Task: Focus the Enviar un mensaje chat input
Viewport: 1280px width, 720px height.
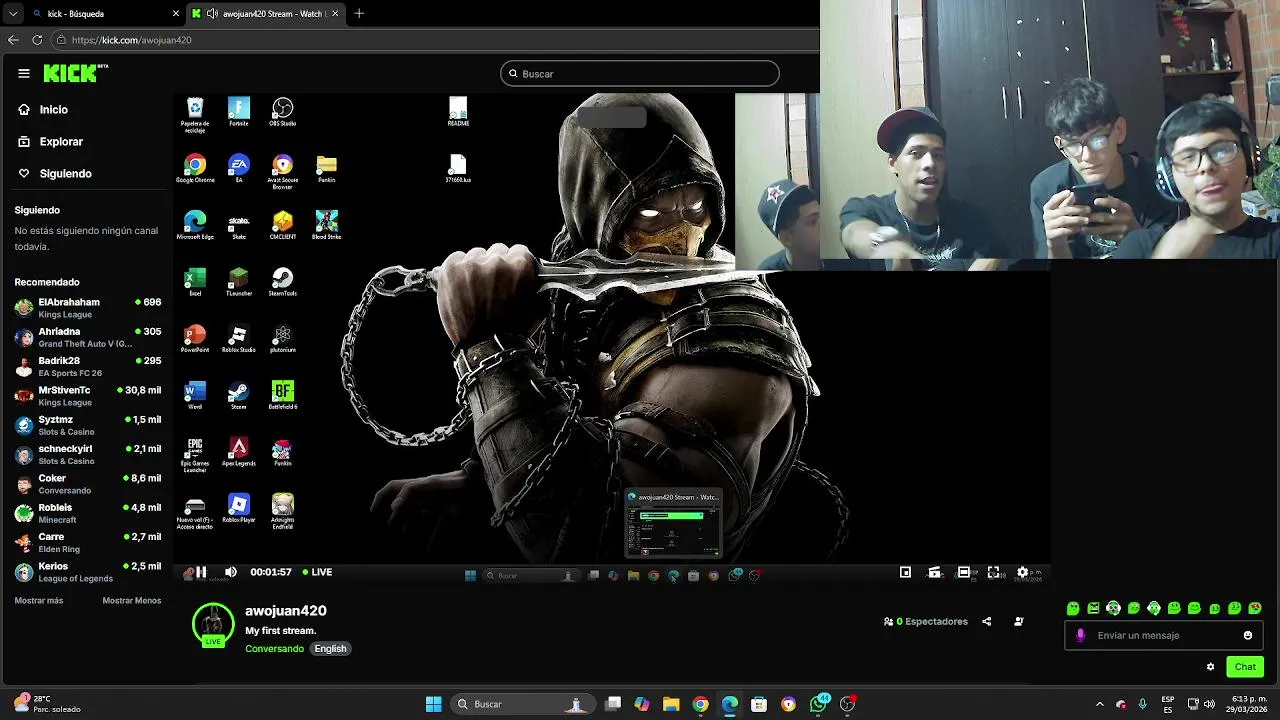Action: tap(1164, 635)
